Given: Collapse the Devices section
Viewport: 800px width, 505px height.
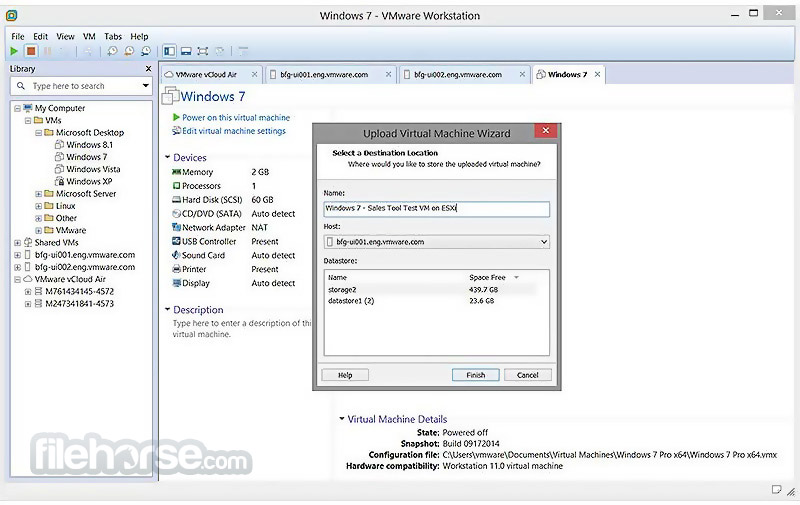Looking at the screenshot, I should [x=167, y=157].
